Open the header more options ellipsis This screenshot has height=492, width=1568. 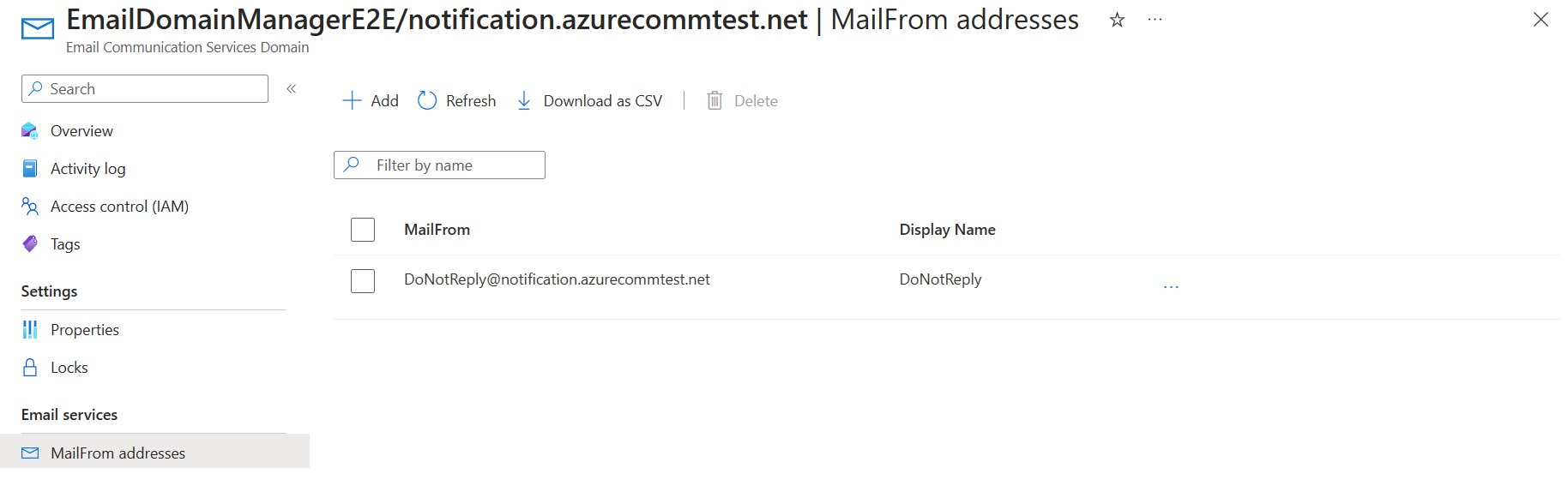[x=1155, y=19]
